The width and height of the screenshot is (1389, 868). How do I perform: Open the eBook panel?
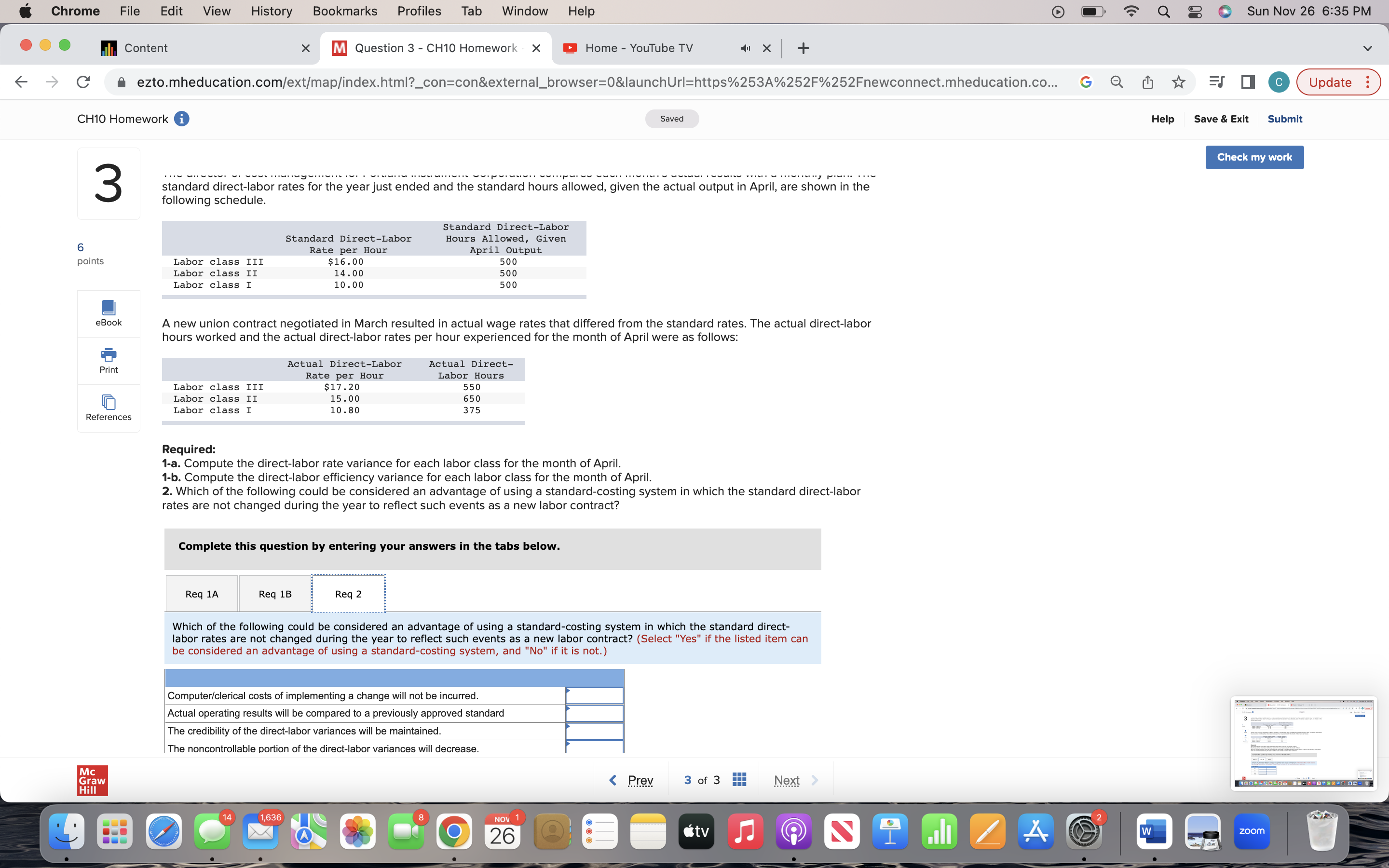(x=108, y=313)
